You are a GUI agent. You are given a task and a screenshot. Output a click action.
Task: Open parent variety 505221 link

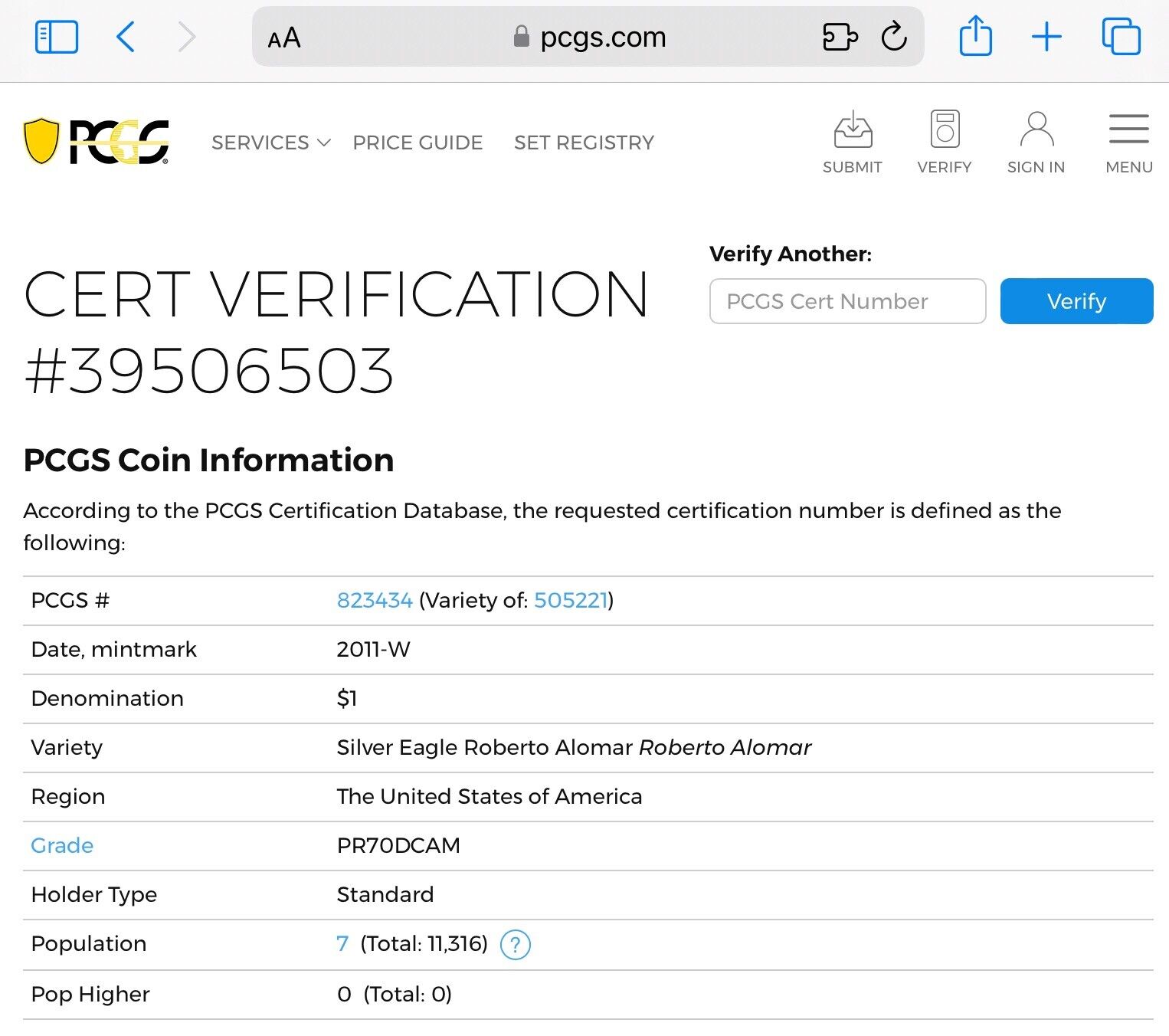(571, 600)
